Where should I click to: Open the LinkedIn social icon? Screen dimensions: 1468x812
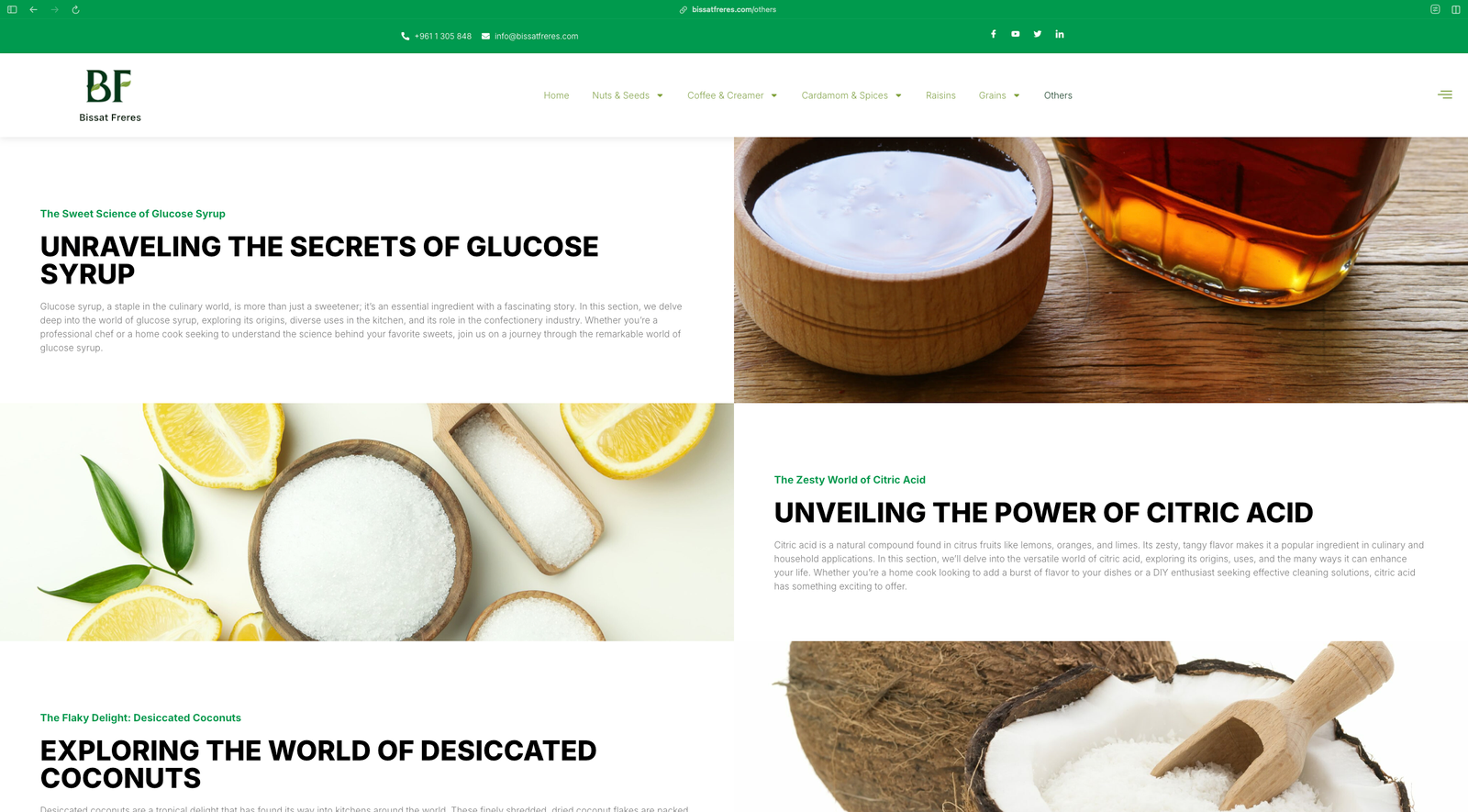coord(1060,34)
